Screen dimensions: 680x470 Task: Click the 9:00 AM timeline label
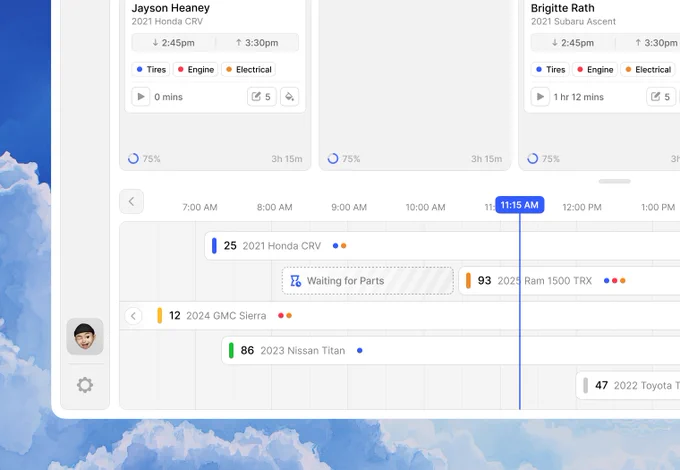click(349, 207)
